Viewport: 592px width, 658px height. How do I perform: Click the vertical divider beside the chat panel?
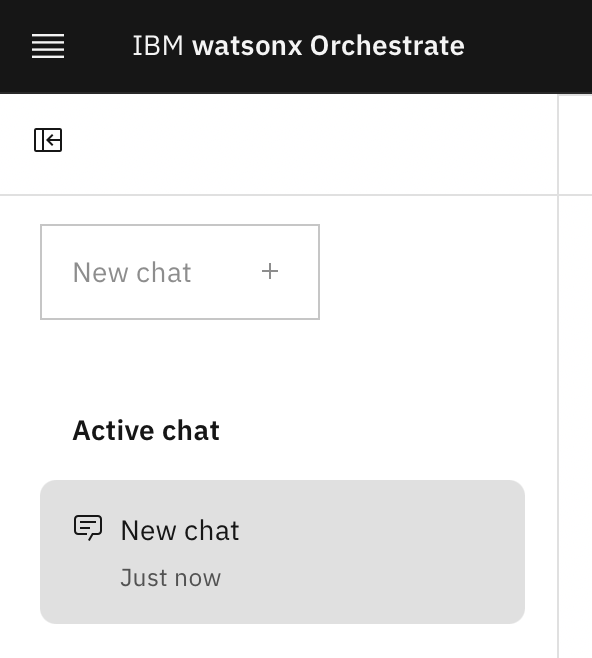tap(558, 378)
